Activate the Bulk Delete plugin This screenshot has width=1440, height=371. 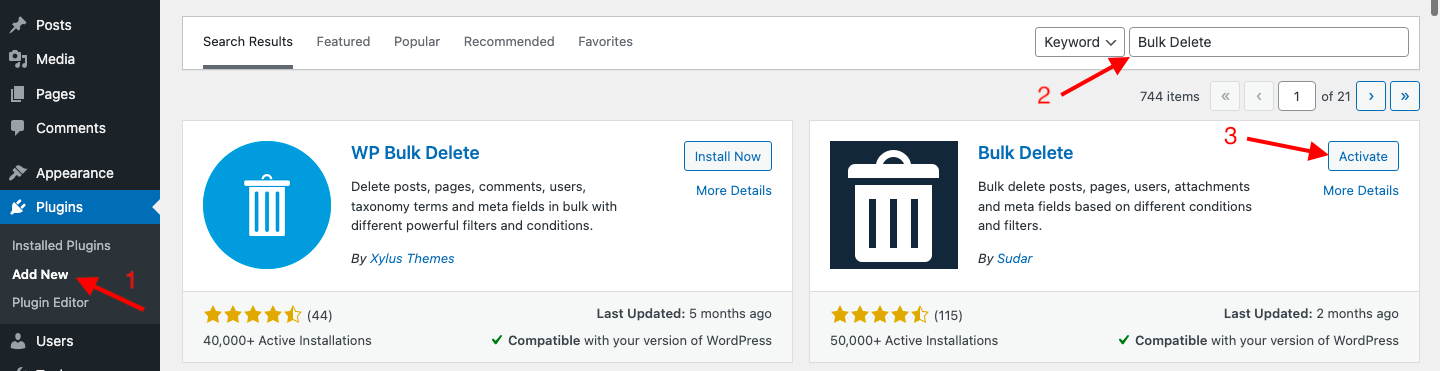click(x=1363, y=156)
